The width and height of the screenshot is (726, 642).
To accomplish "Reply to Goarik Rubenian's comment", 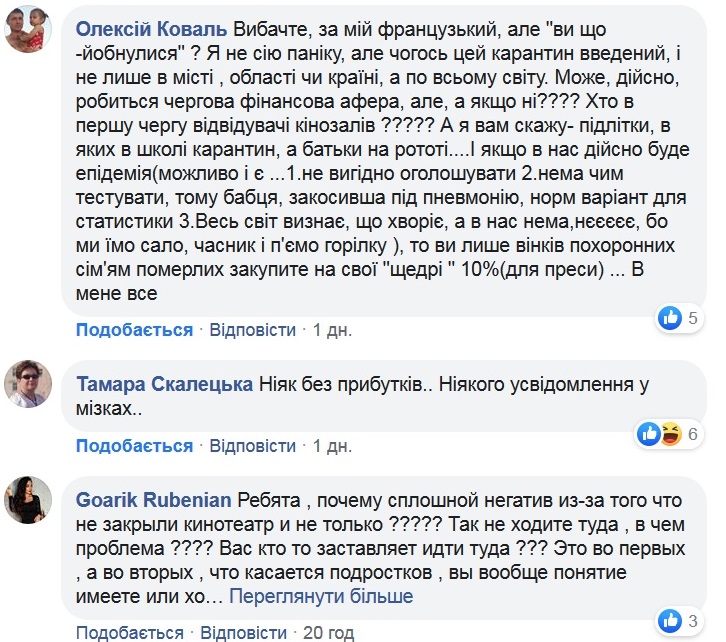I will (244, 633).
